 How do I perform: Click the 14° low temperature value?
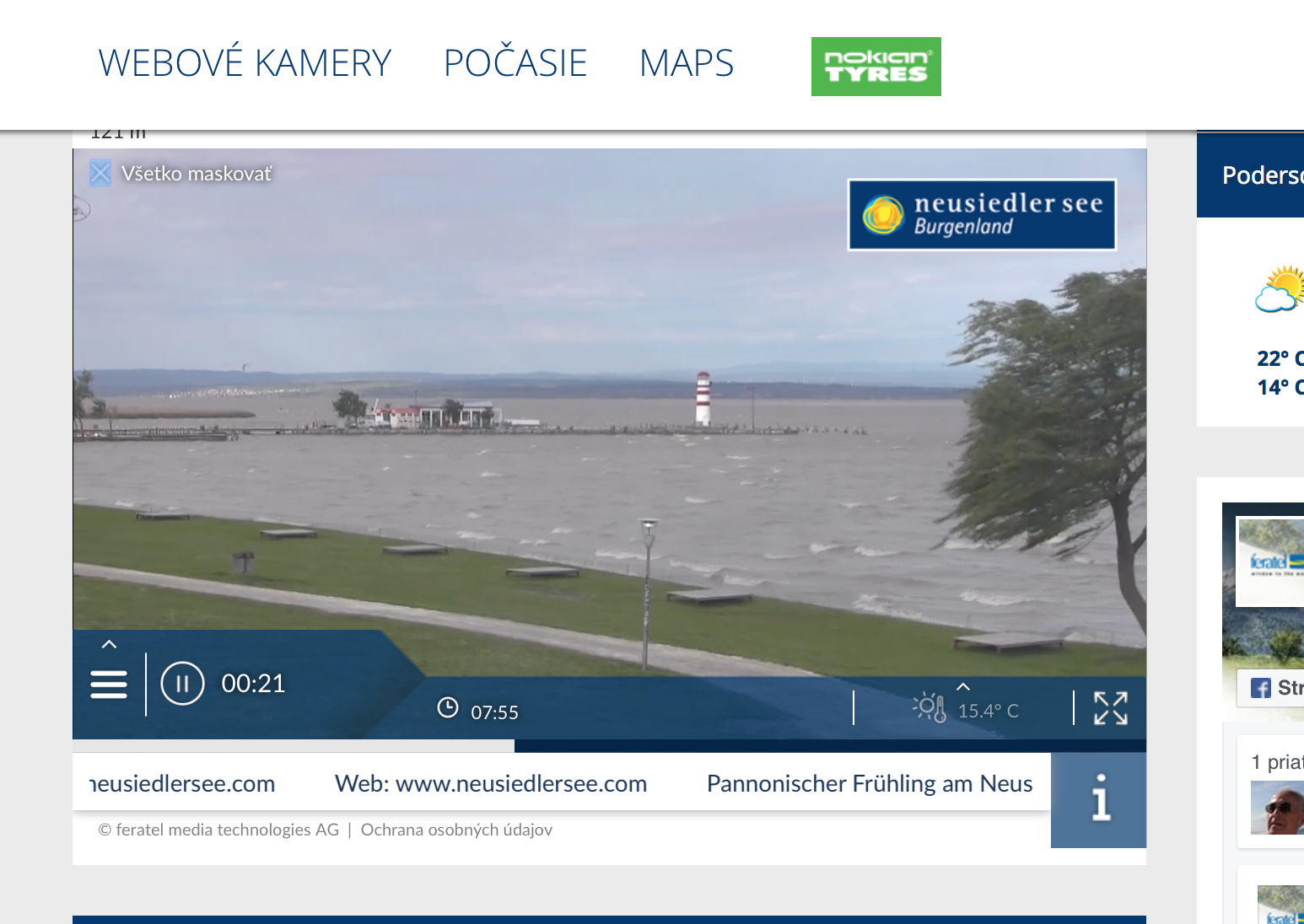pyautogui.click(x=1280, y=387)
